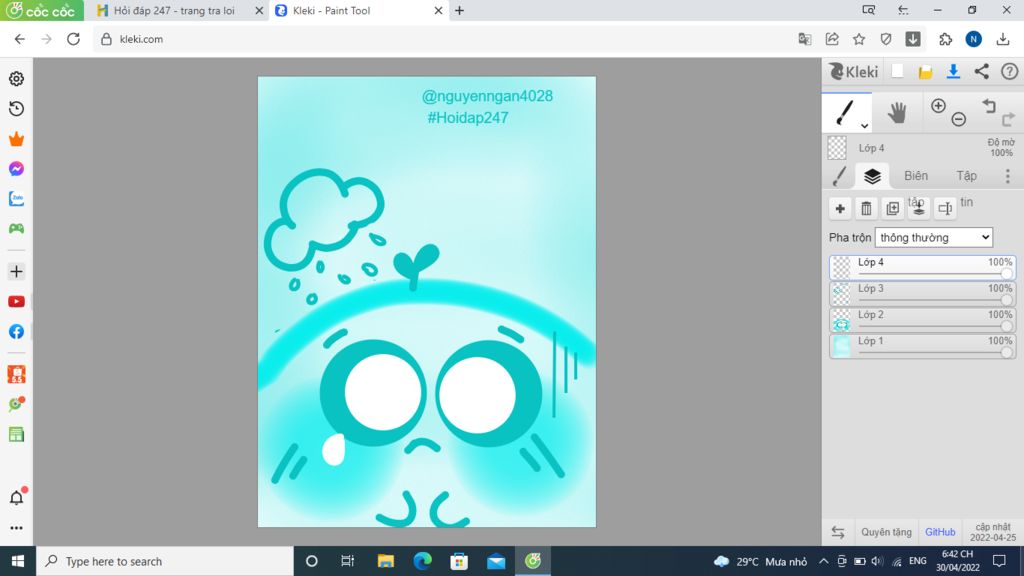
Task: Bookmark this page with star icon
Action: click(x=859, y=39)
